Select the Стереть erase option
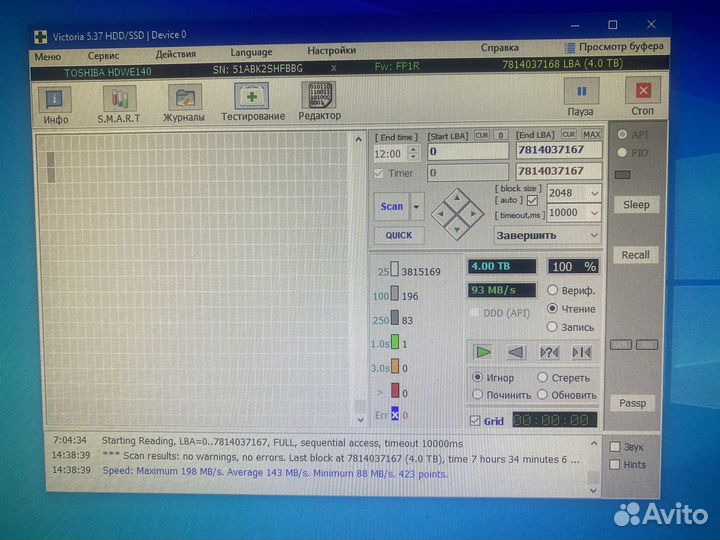 pyautogui.click(x=542, y=377)
